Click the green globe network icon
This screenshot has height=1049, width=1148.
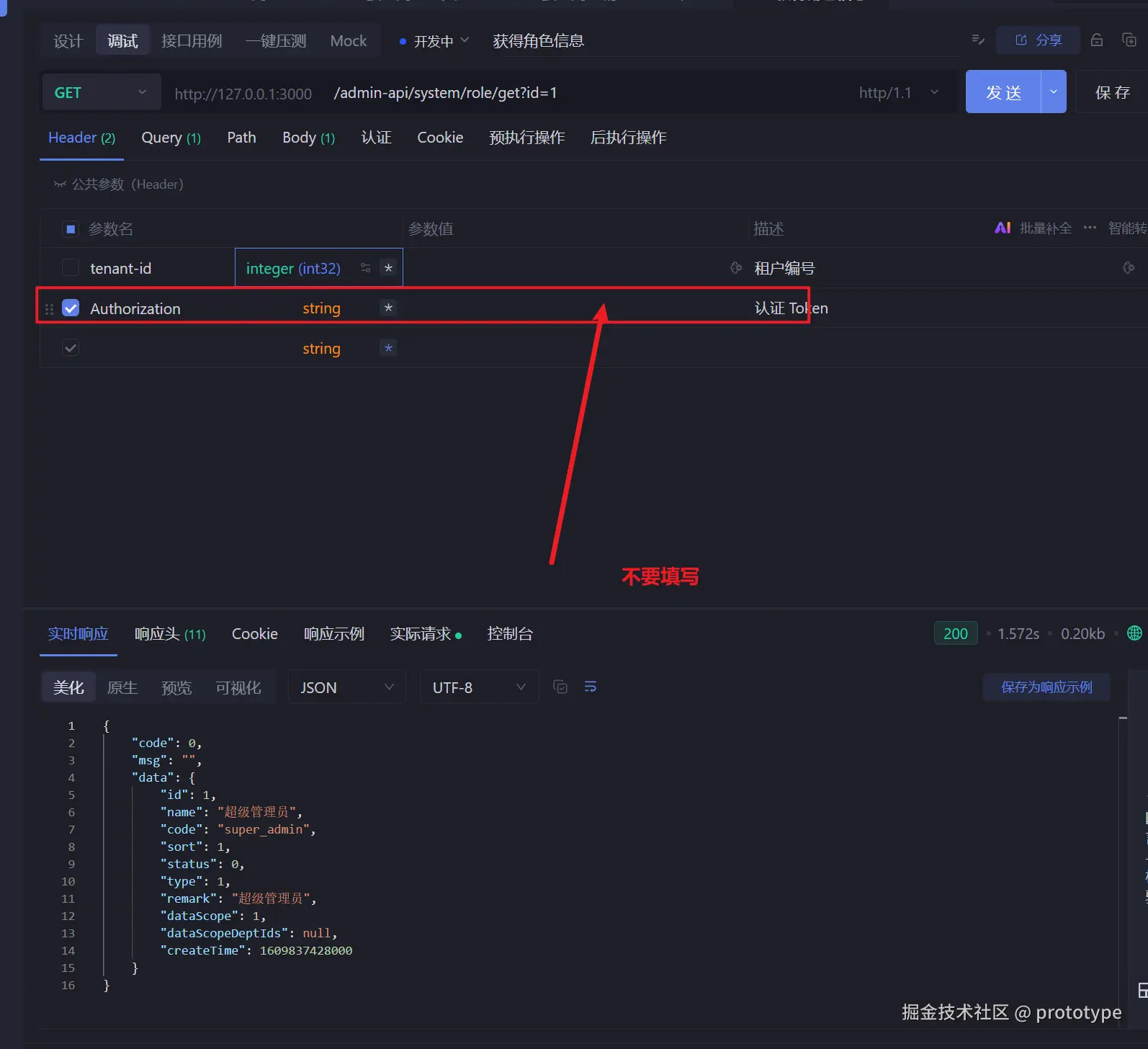coord(1134,633)
